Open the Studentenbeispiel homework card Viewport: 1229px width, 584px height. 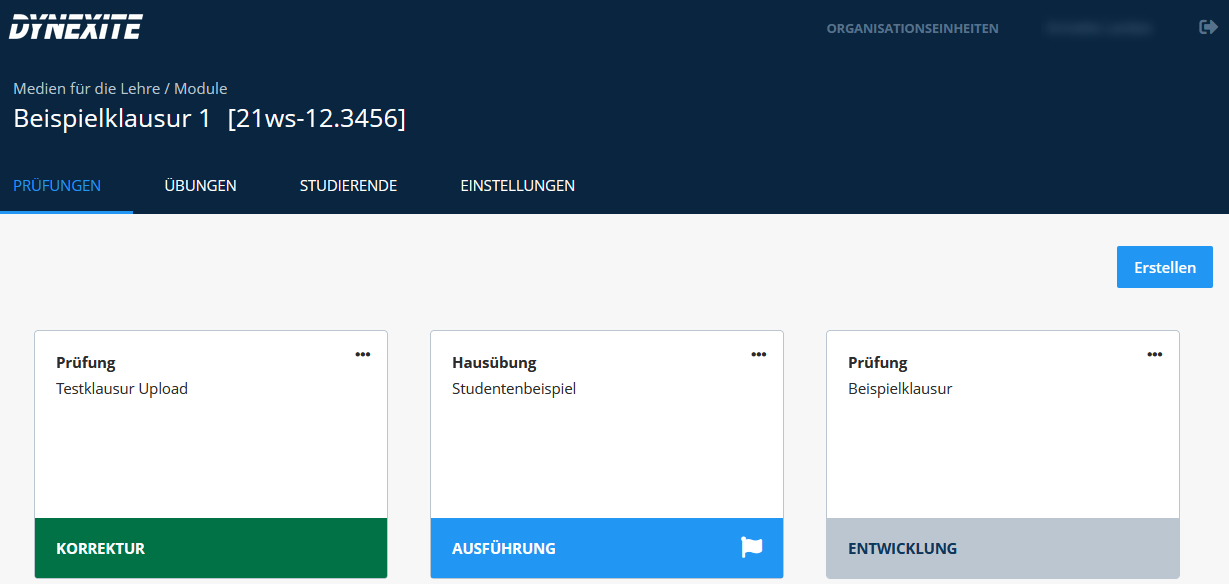pos(606,440)
